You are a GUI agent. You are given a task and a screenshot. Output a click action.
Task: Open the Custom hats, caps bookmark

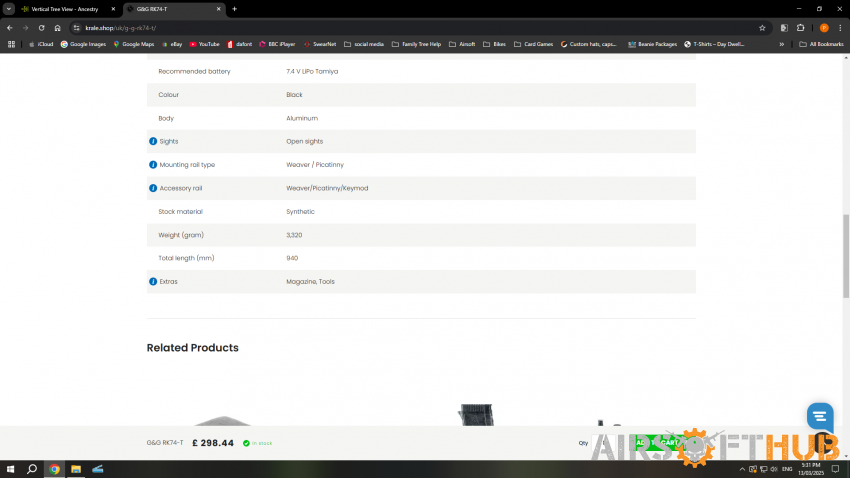[589, 44]
